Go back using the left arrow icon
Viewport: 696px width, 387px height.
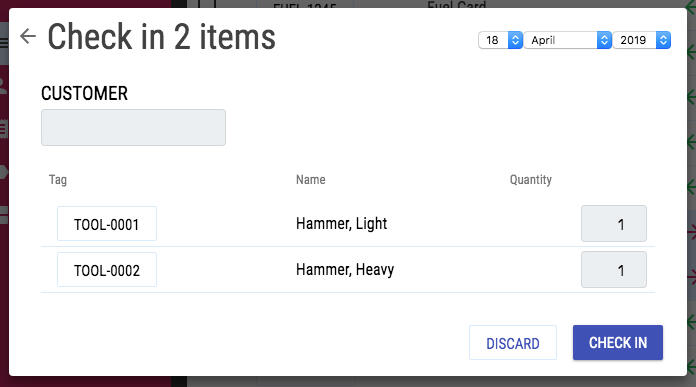28,36
